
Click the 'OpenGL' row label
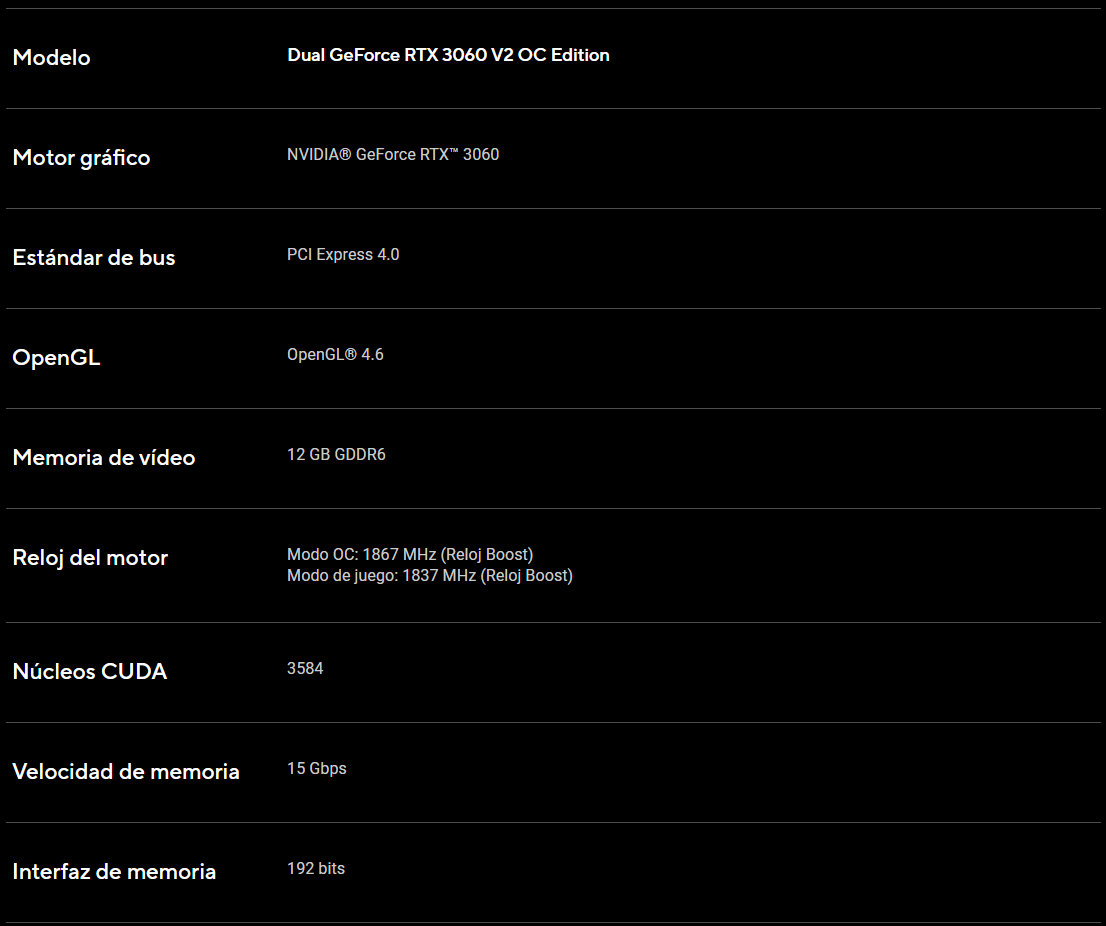pos(56,358)
